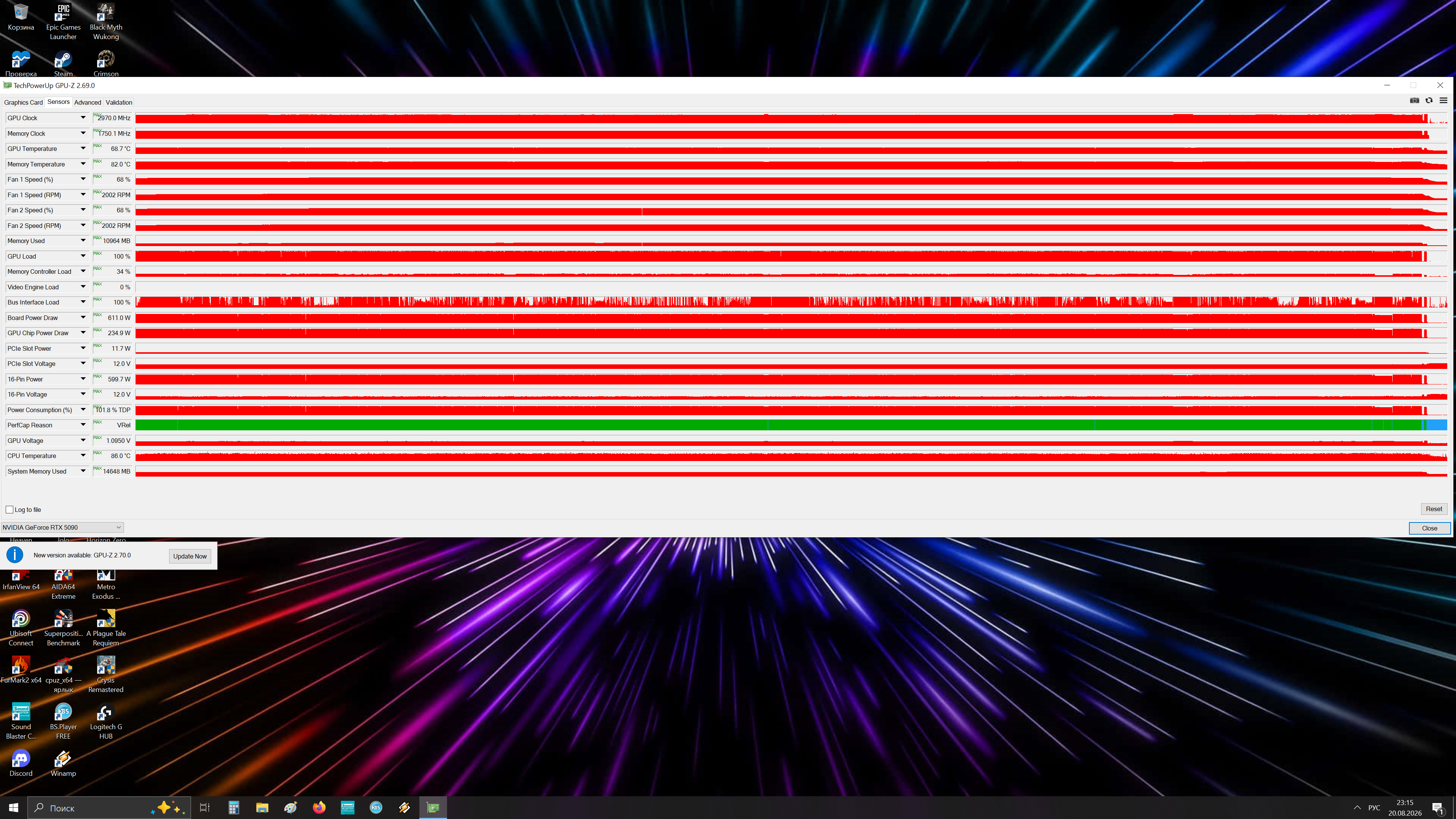
Task: Open A Plague Tale Requiem shortcut
Action: 106,628
